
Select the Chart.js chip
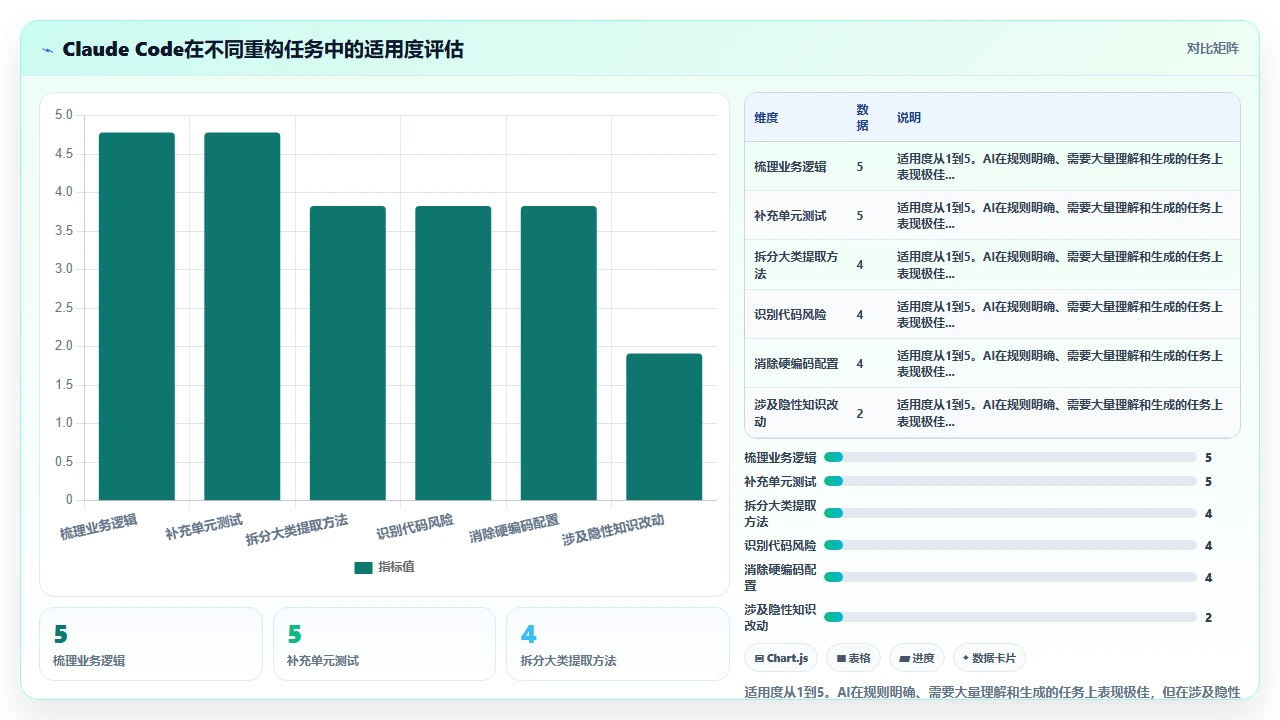781,658
